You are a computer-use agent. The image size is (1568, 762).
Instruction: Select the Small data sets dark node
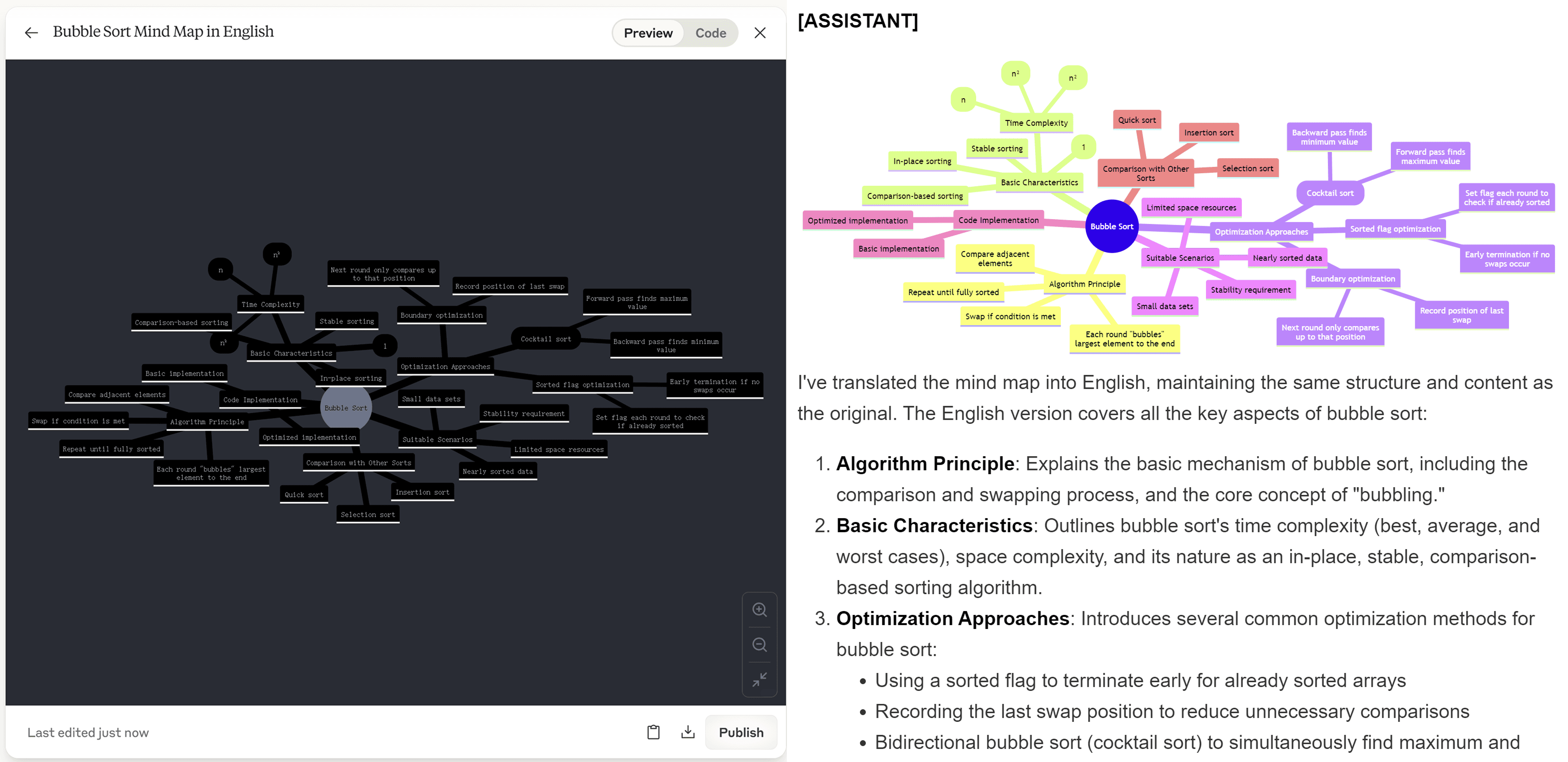431,399
